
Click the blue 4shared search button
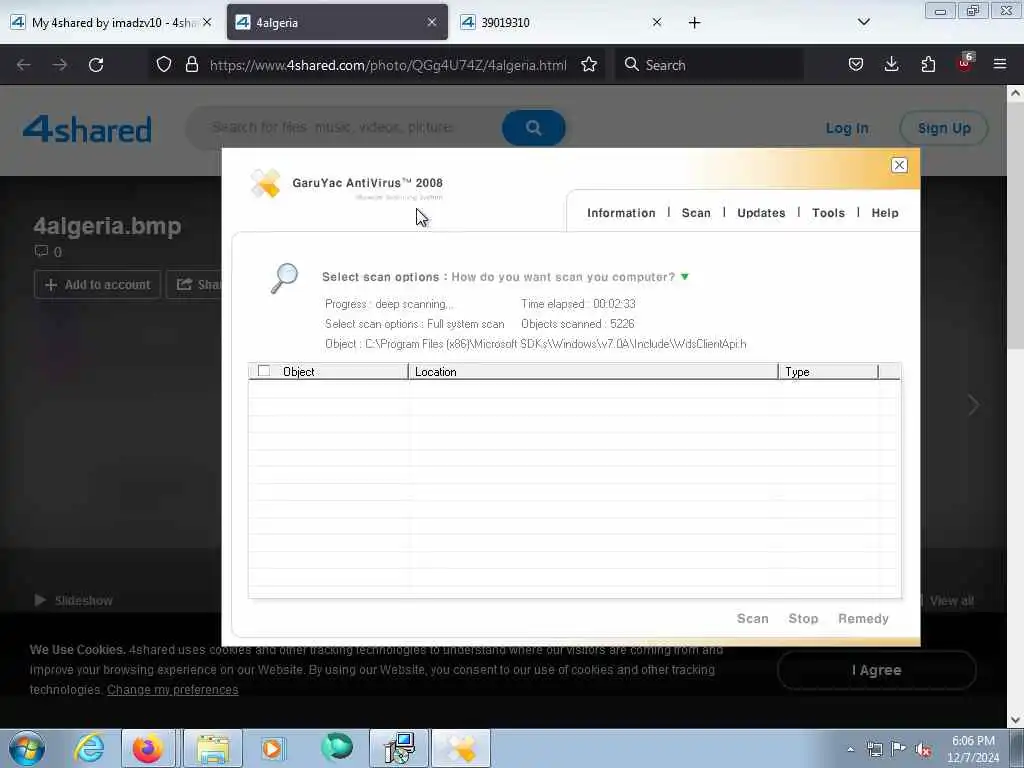tap(534, 128)
